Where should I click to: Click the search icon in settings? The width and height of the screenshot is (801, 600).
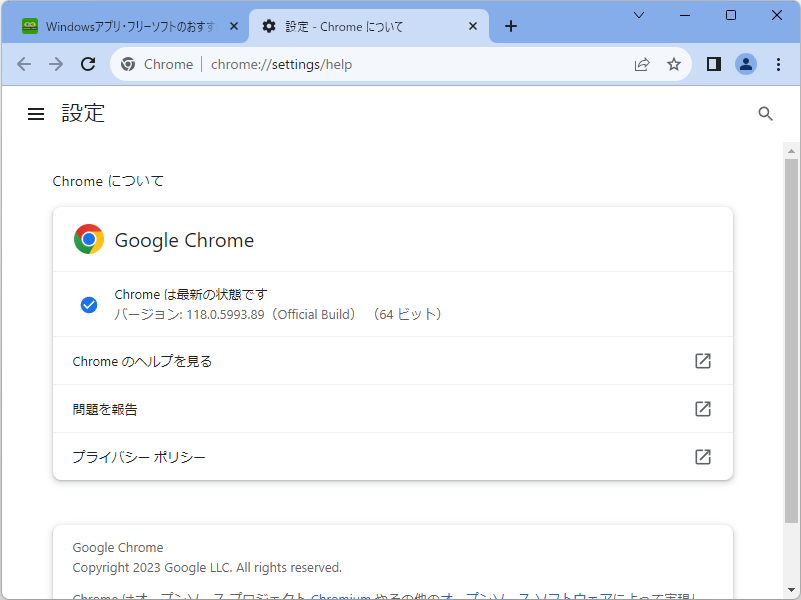(766, 113)
